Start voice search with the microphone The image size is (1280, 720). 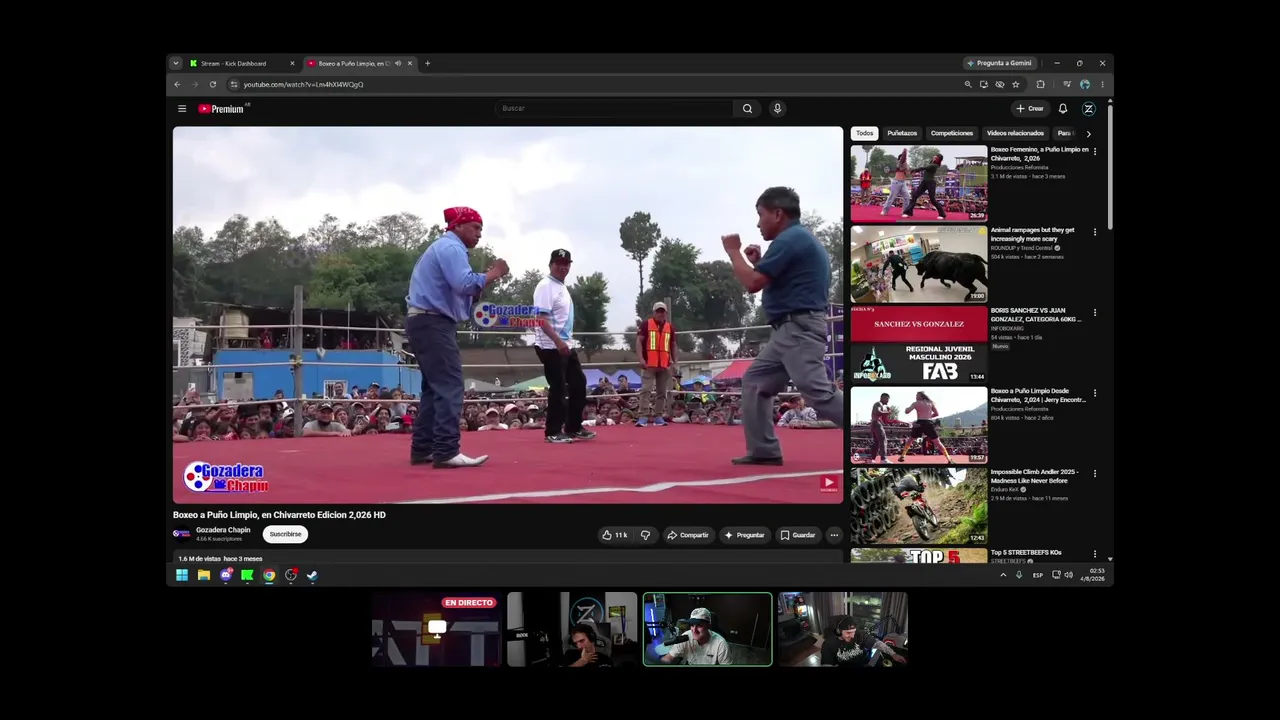pyautogui.click(x=777, y=109)
